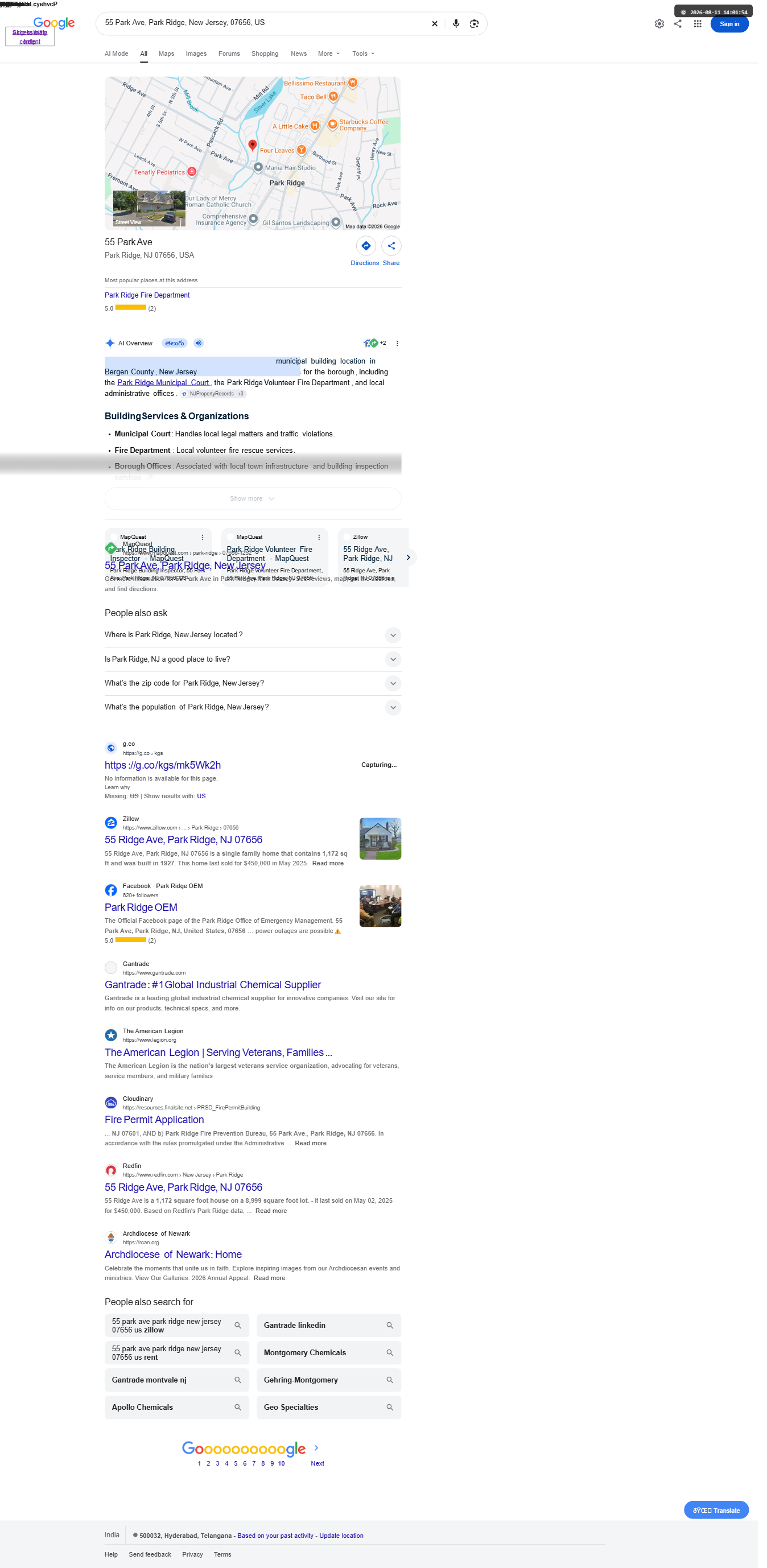Open Park Ridge OEM Facebook result
Screen dimensions: 767x1568
pyautogui.click(x=141, y=907)
